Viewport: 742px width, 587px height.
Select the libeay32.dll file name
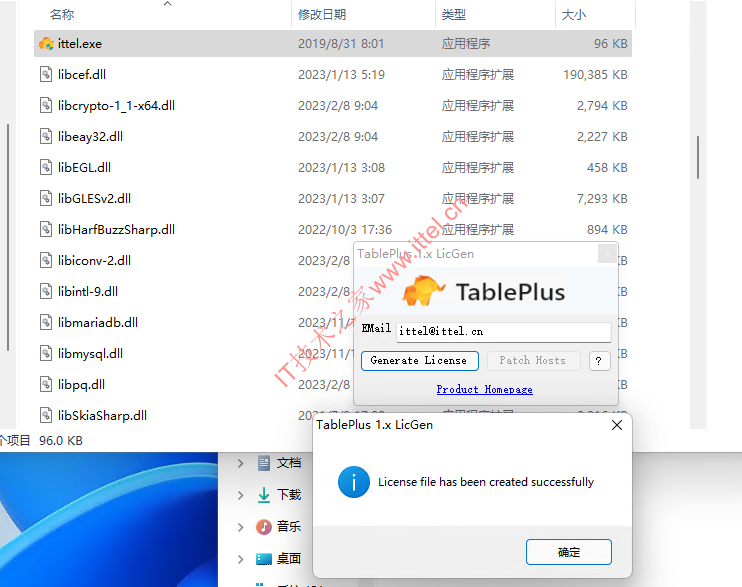tap(90, 137)
